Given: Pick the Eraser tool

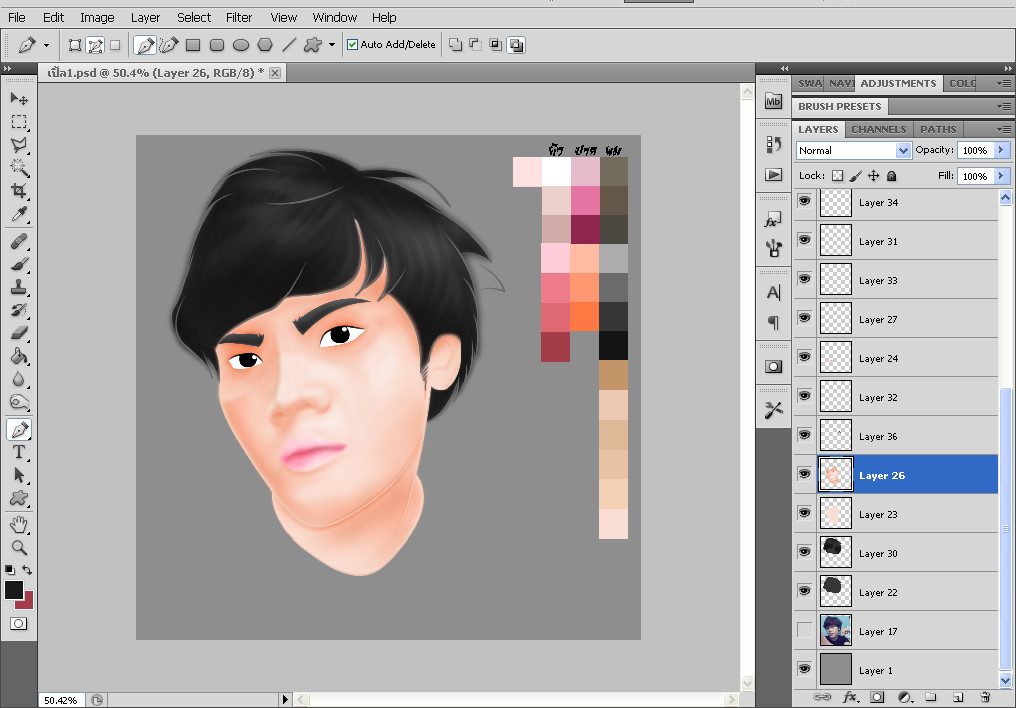Looking at the screenshot, I should [x=19, y=334].
